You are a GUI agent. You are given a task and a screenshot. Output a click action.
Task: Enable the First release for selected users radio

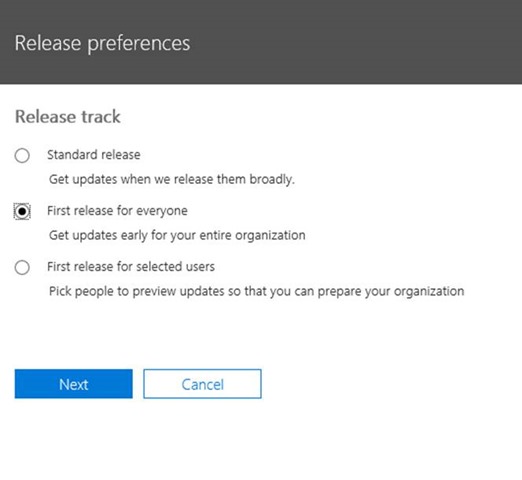coord(22,267)
